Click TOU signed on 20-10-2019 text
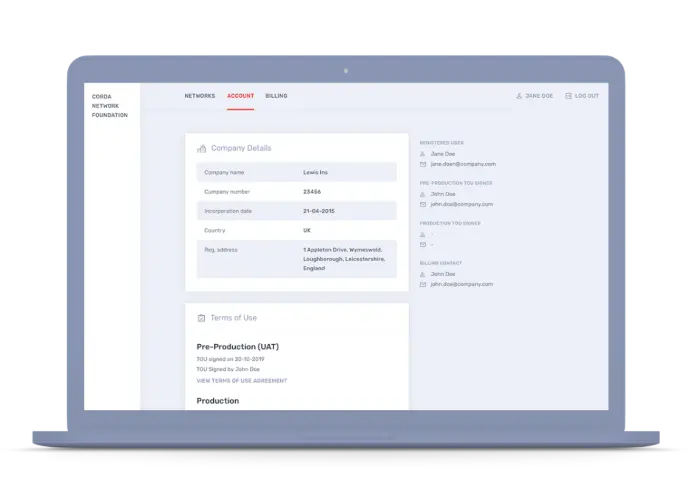The height and width of the screenshot is (487, 690). point(230,359)
